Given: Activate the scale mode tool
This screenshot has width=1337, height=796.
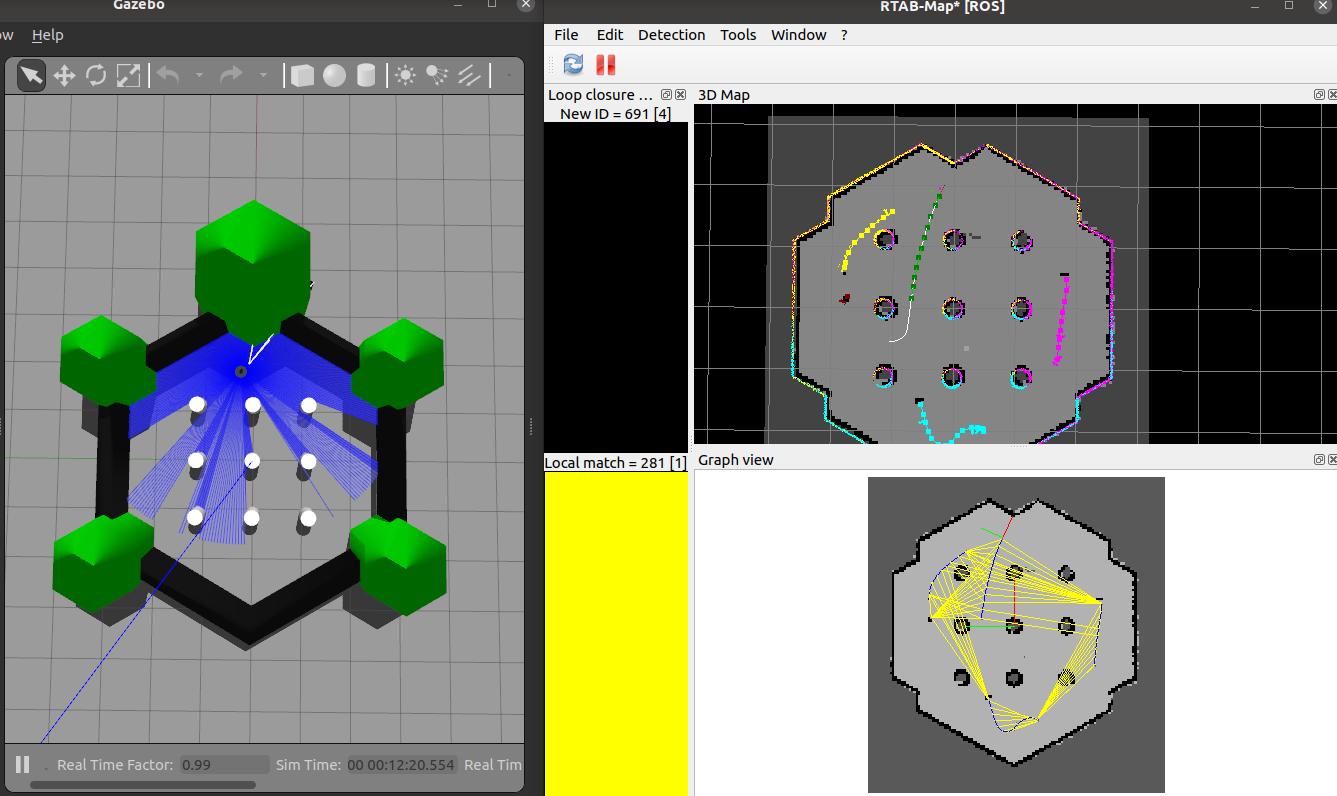Looking at the screenshot, I should (x=128, y=75).
